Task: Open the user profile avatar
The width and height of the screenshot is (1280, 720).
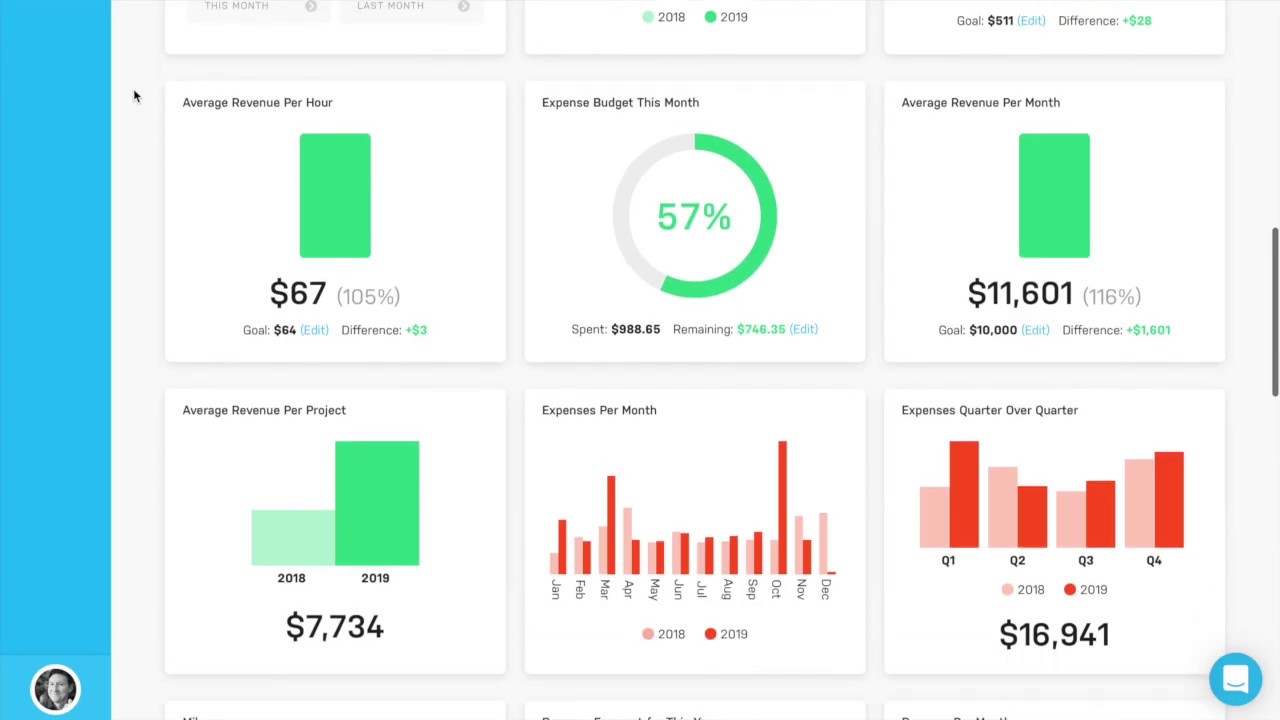Action: pyautogui.click(x=55, y=689)
